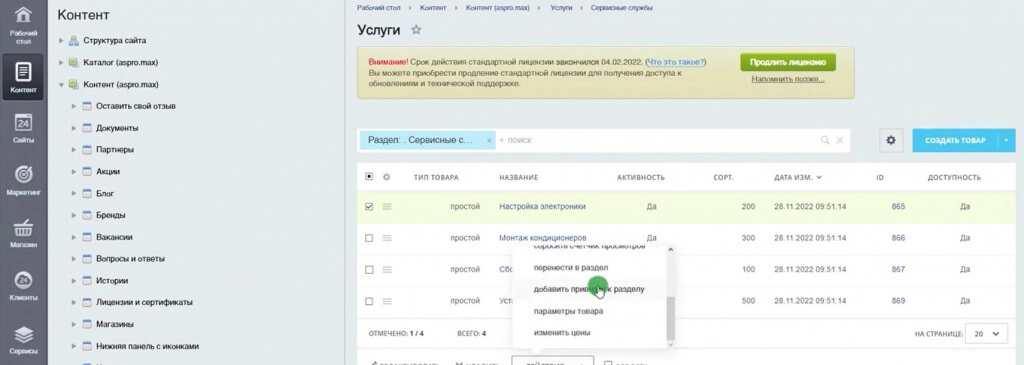Check the row checkbox for ID 869
This screenshot has width=1024, height=365.
pos(369,301)
